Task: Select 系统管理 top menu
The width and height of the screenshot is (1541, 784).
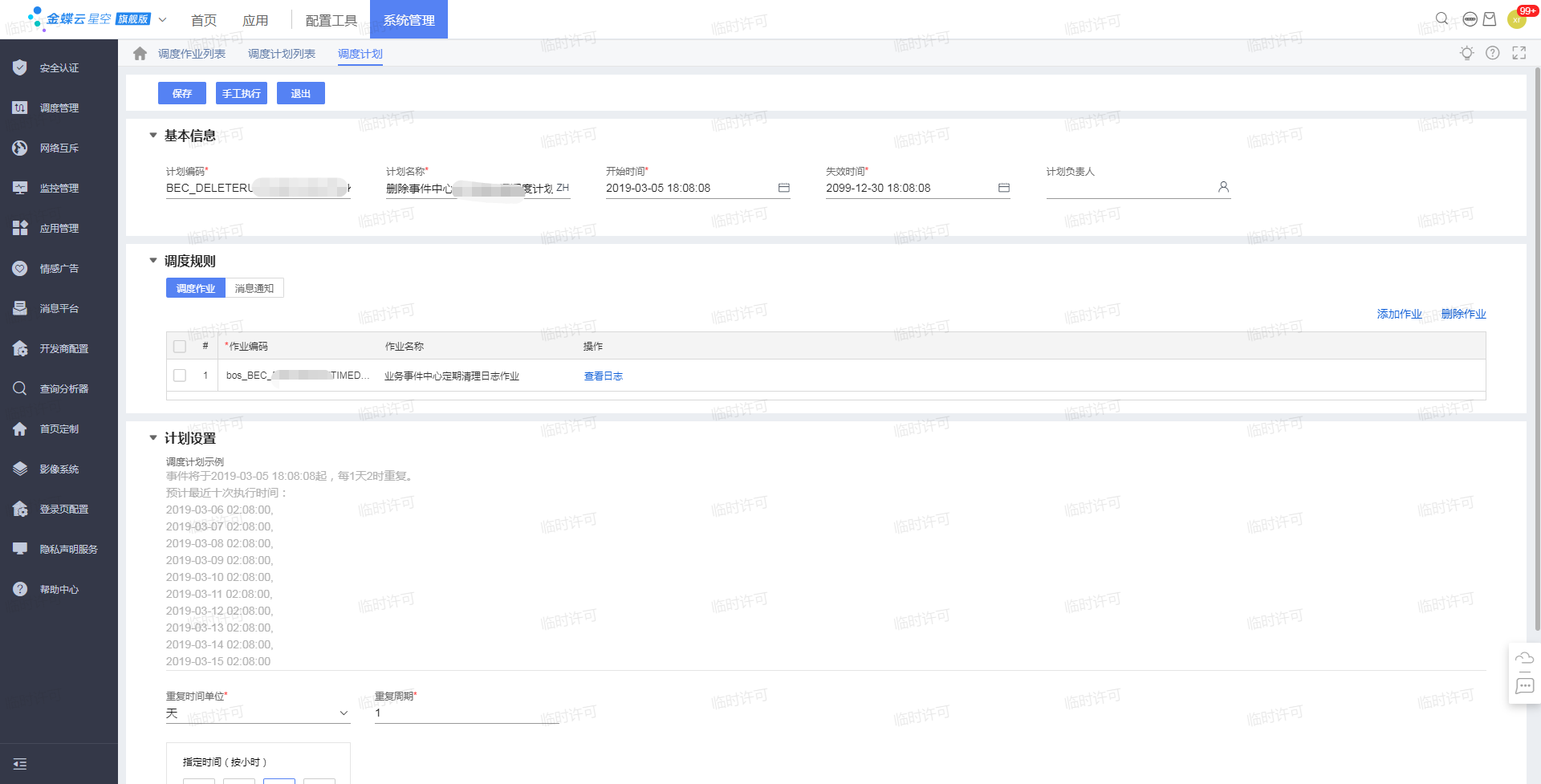Action: 409,20
